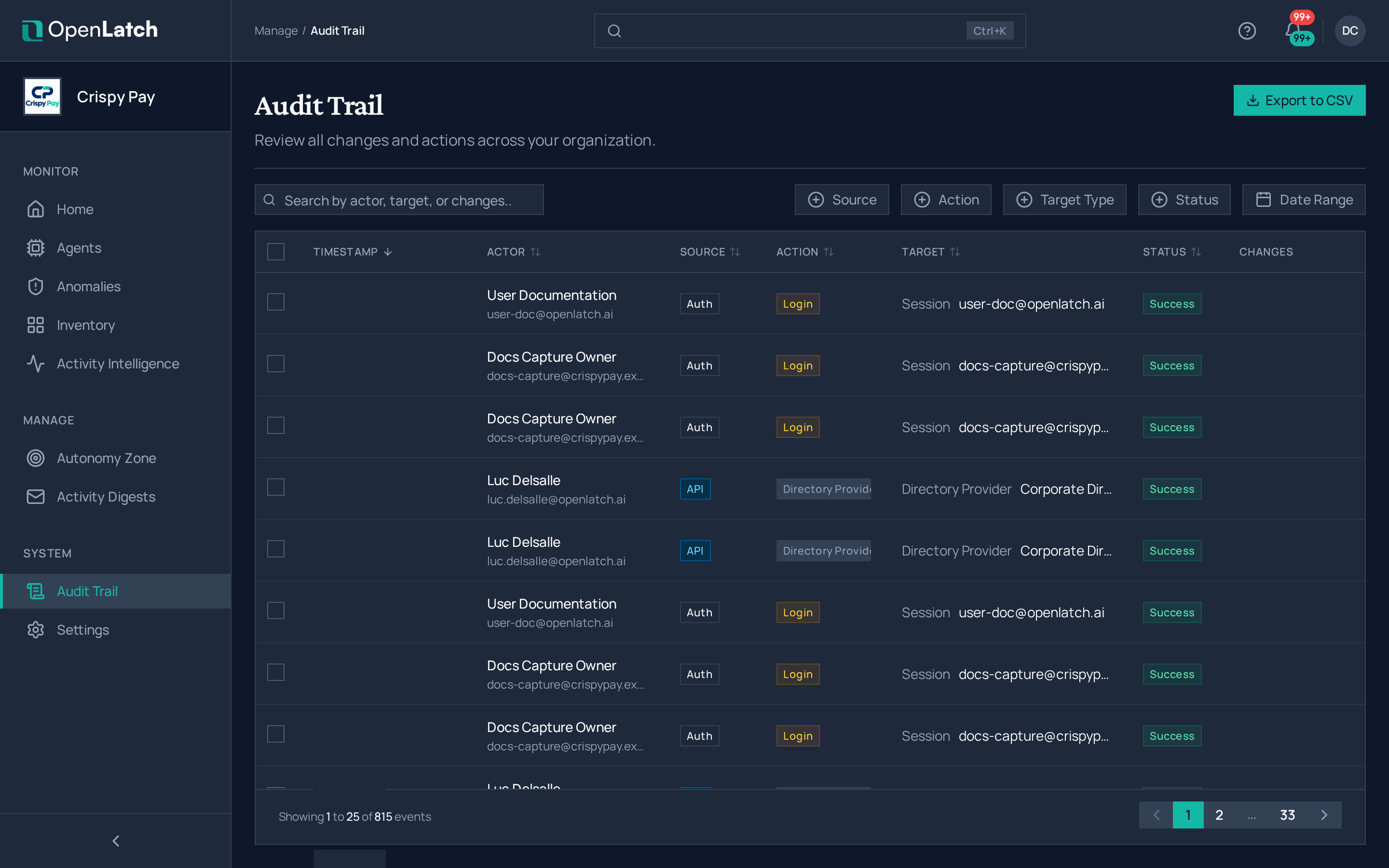Open the DC user avatar menu
Image resolution: width=1389 pixels, height=868 pixels.
click(x=1349, y=30)
